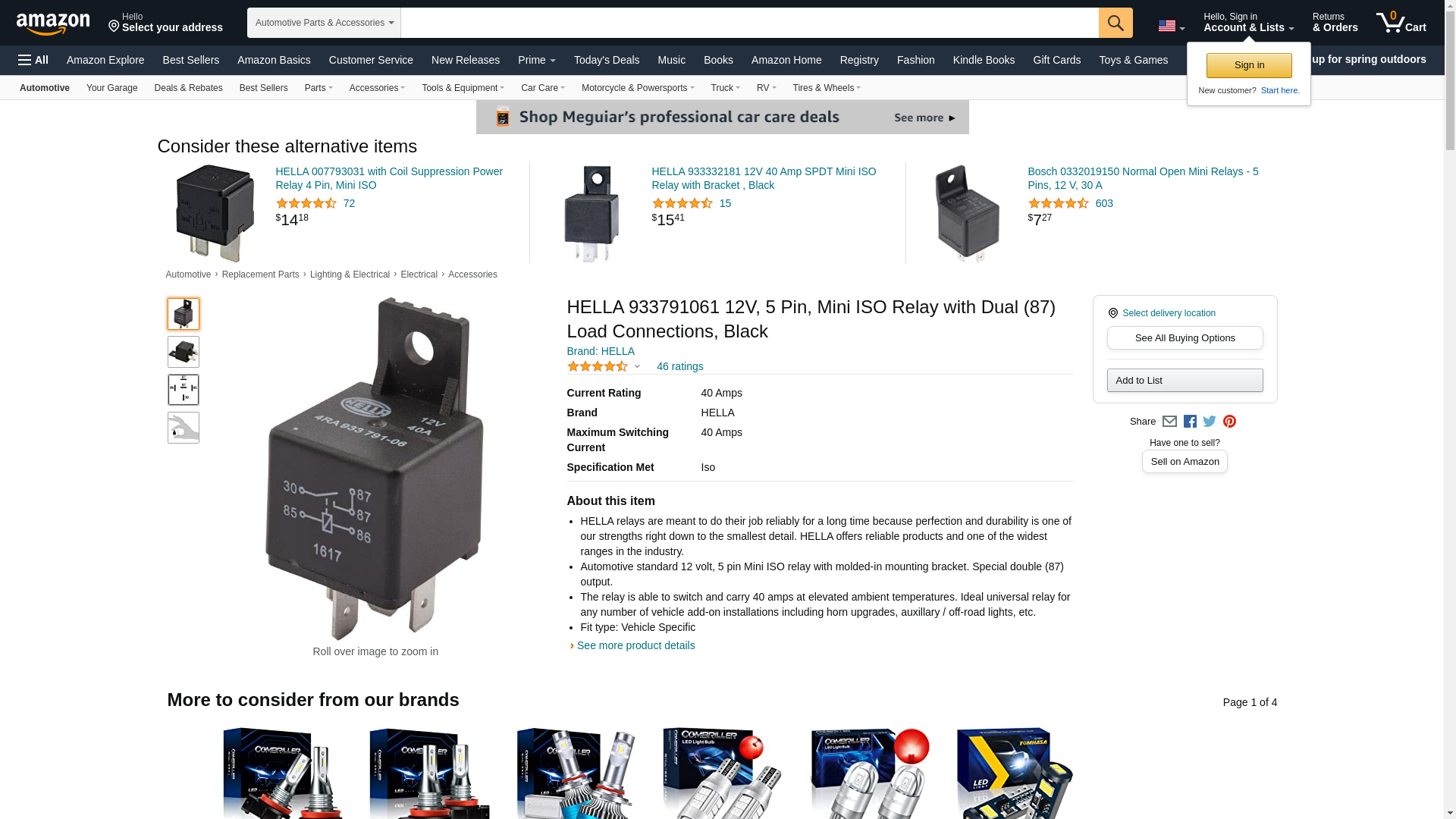Open See more product details link
The image size is (1456, 819).
pos(635,645)
